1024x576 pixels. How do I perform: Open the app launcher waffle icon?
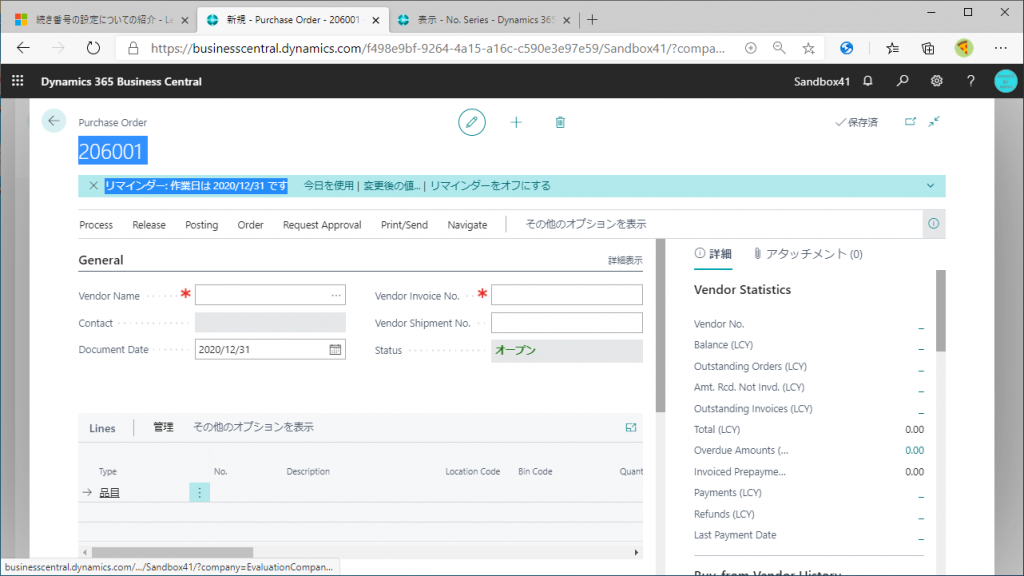click(18, 81)
